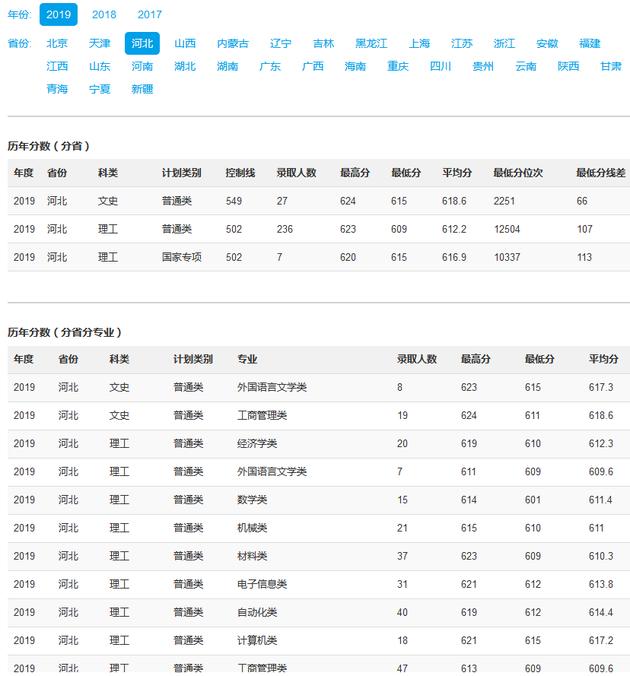Click the 历年分数（分省分专业） section heading
The width and height of the screenshot is (630, 676).
[65, 332]
